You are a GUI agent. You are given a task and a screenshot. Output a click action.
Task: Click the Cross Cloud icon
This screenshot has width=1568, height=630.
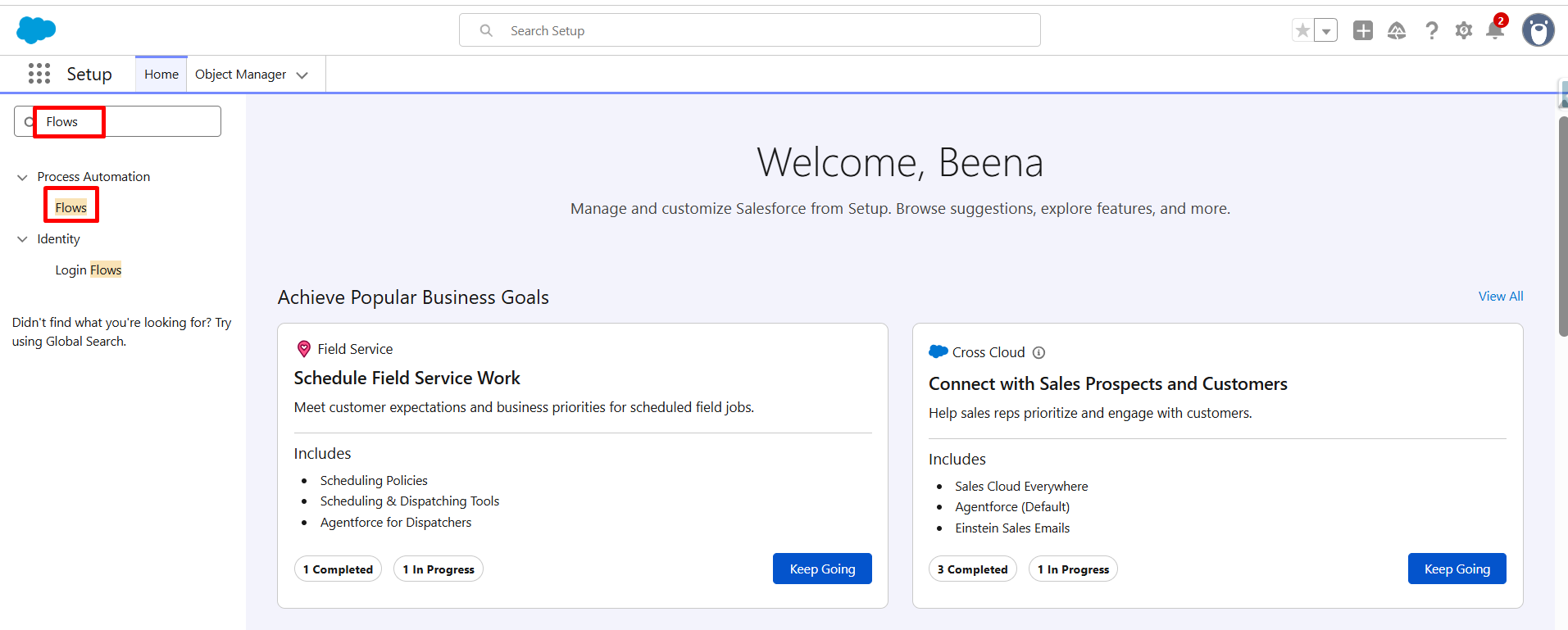939,351
